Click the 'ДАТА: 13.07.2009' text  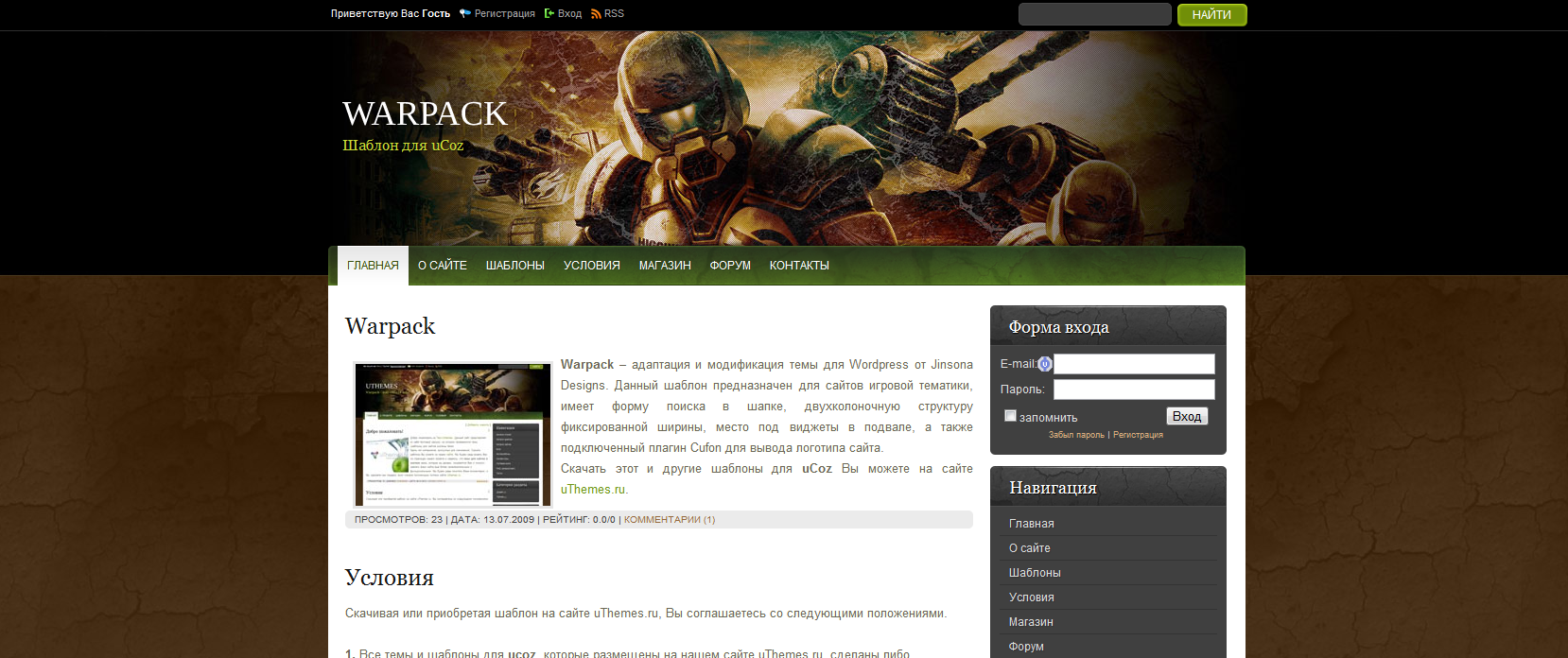click(493, 520)
